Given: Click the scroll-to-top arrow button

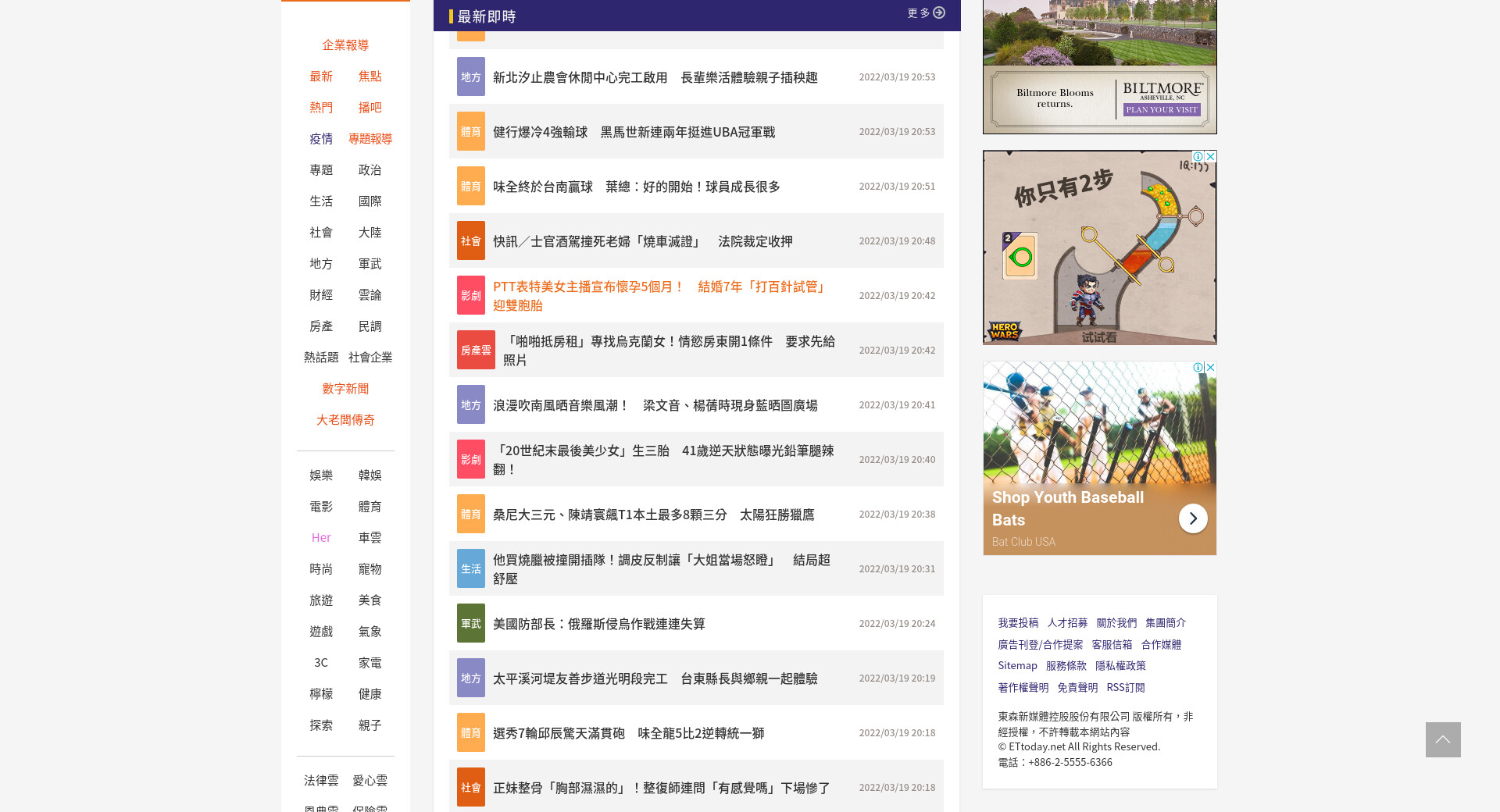Looking at the screenshot, I should (1442, 739).
